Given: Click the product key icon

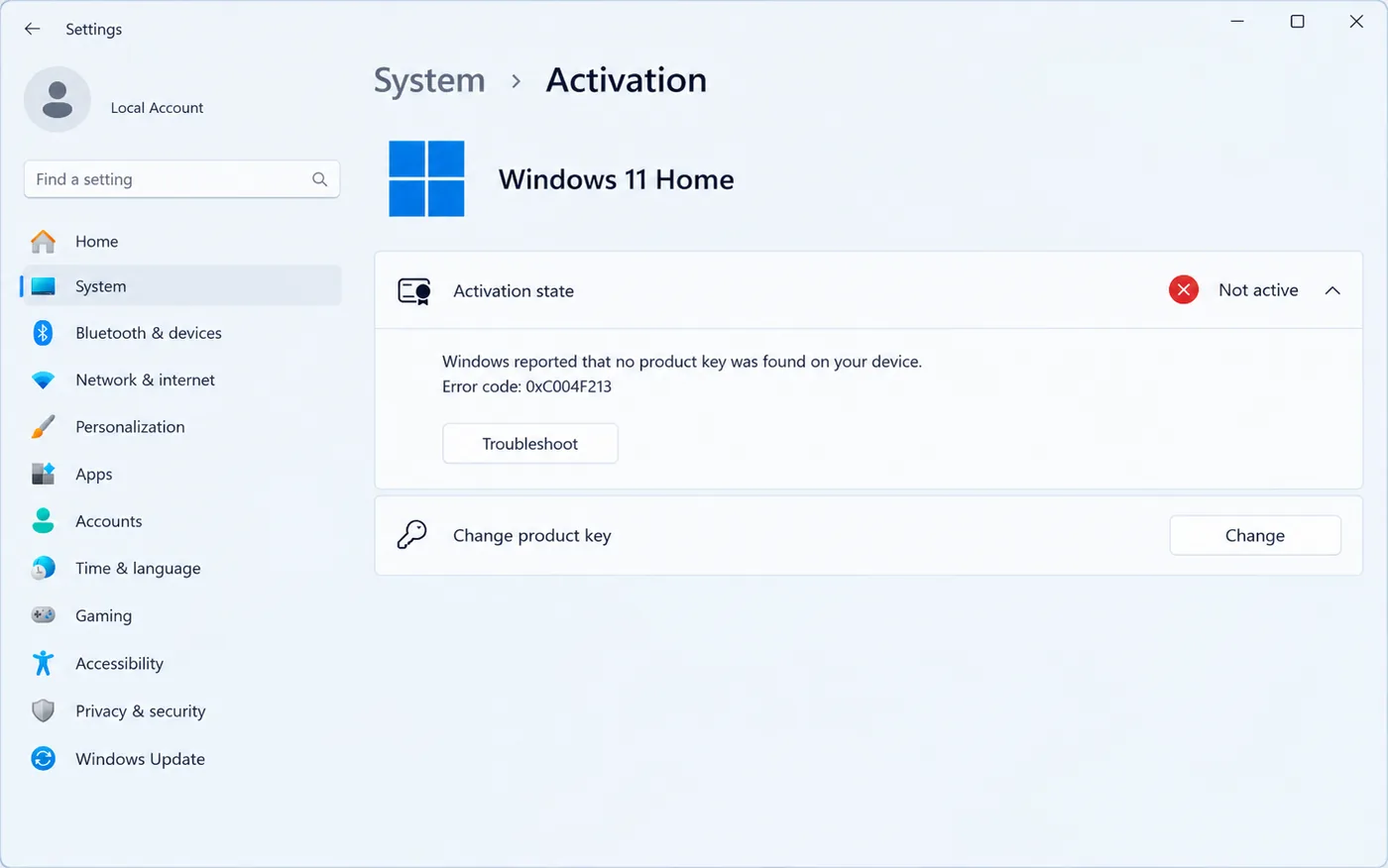Looking at the screenshot, I should point(411,535).
